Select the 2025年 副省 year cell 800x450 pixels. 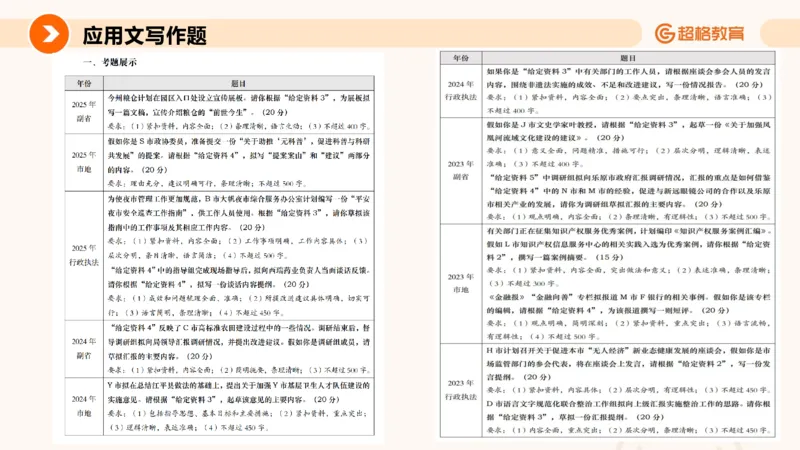click(84, 112)
